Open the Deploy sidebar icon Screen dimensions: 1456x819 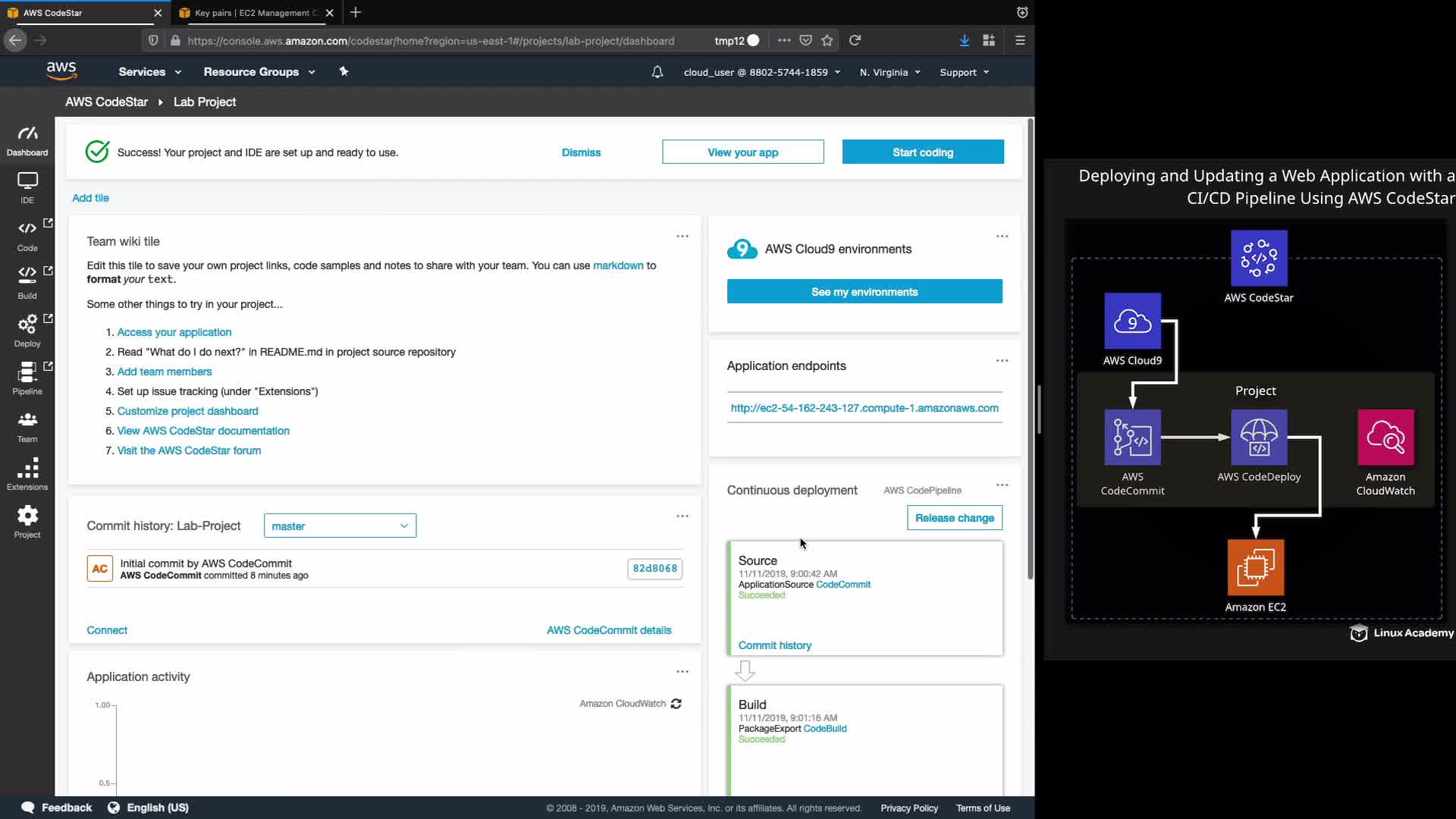(x=27, y=330)
